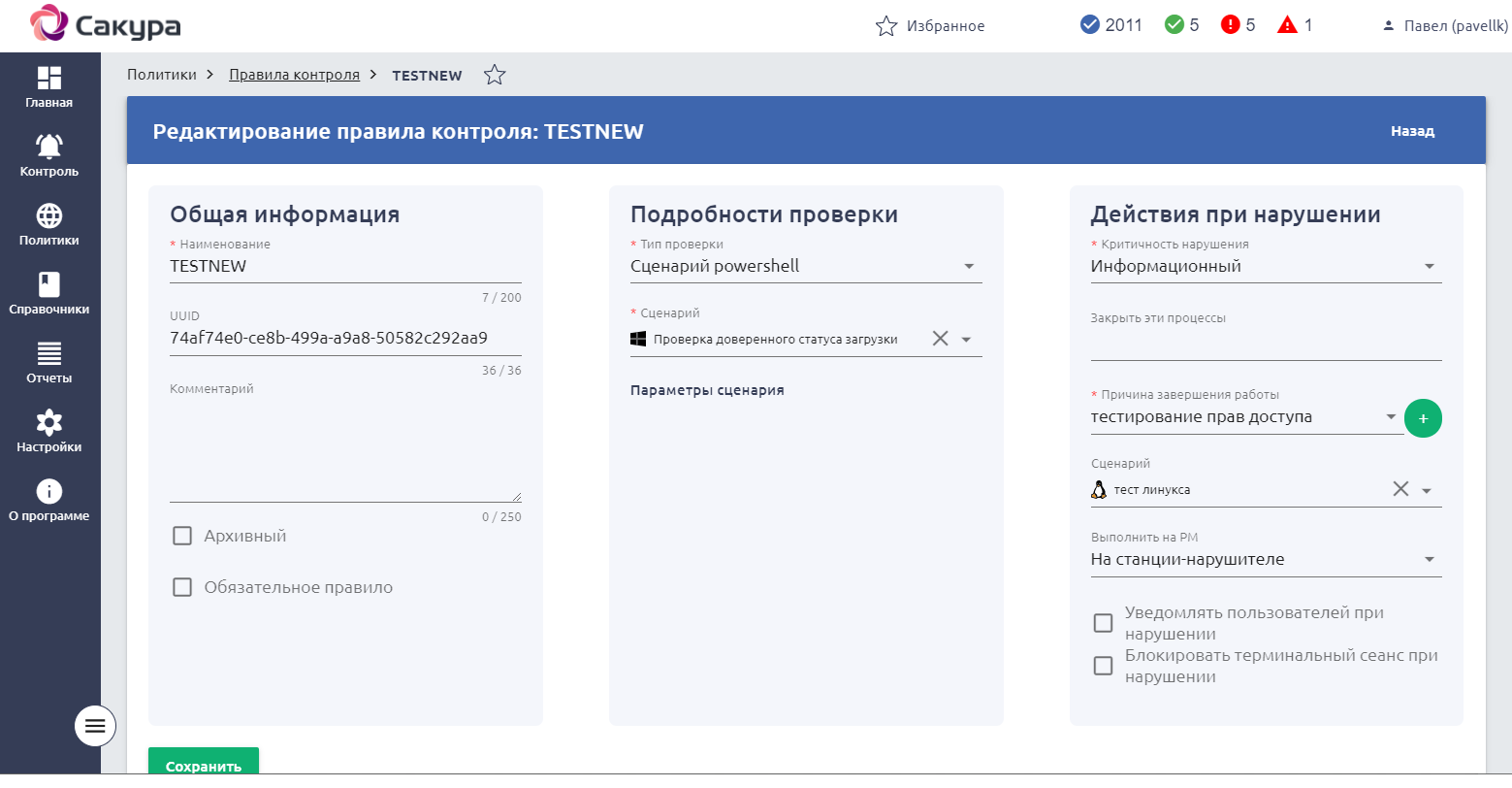Open the О программе info icon
Image resolution: width=1512 pixels, height=788 pixels.
coord(49,491)
